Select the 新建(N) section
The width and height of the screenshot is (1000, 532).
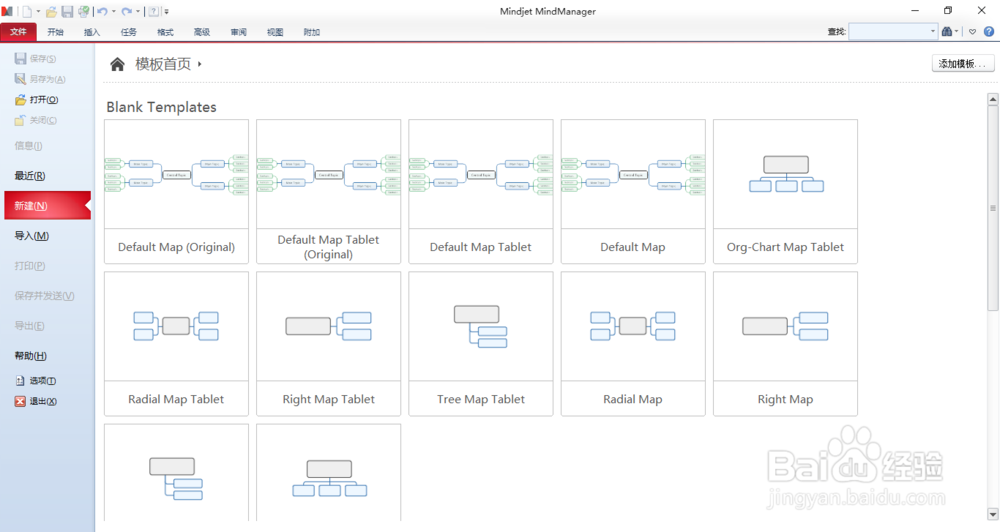pyautogui.click(x=48, y=205)
